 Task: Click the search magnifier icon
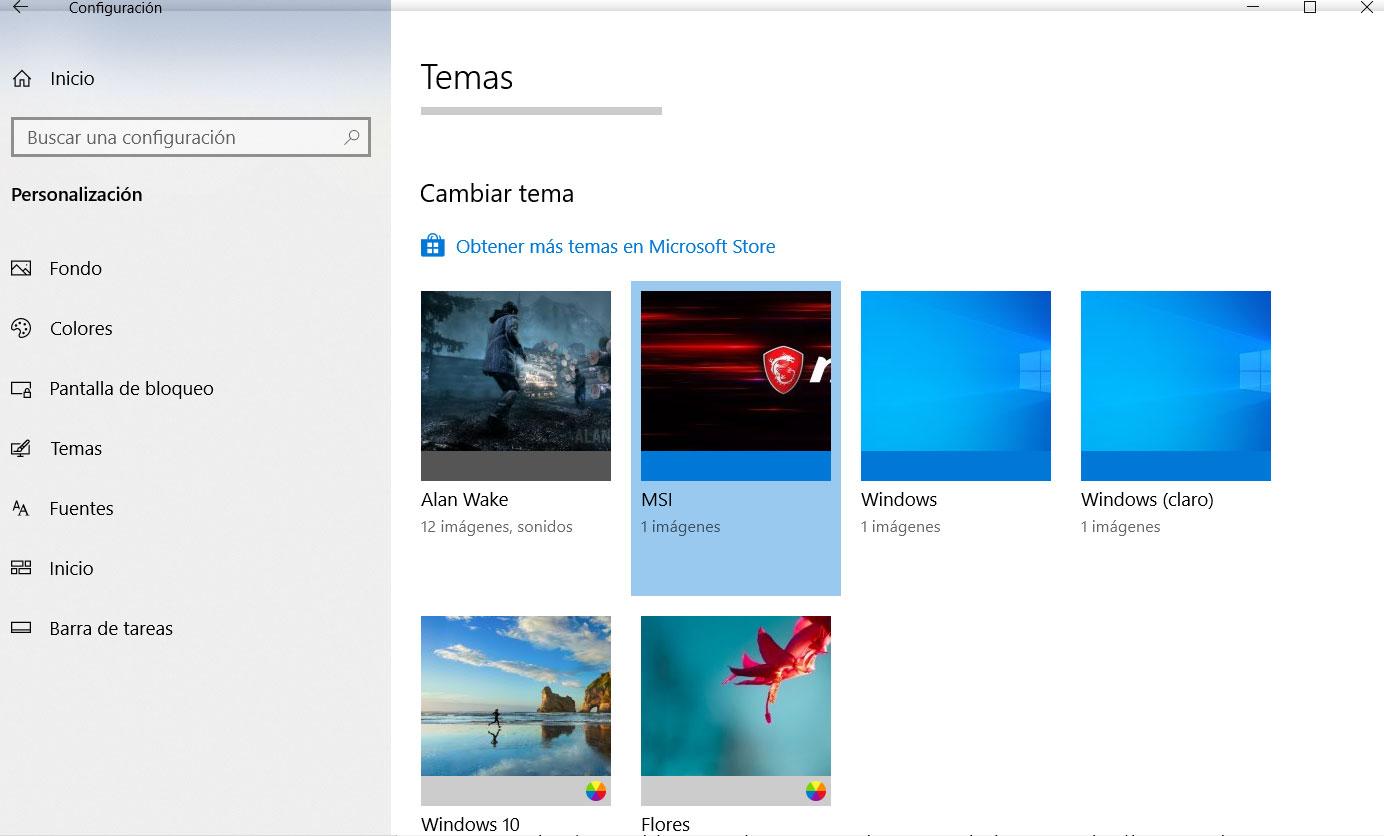(351, 137)
